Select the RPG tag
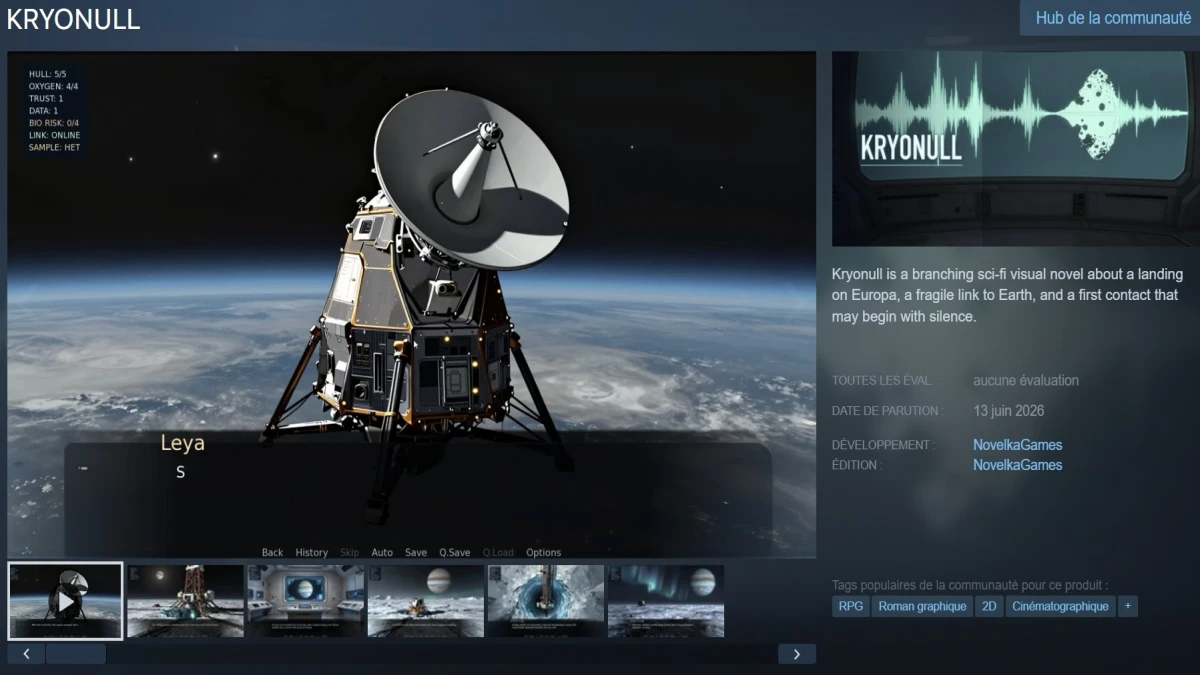This screenshot has height=675, width=1200. (851, 606)
